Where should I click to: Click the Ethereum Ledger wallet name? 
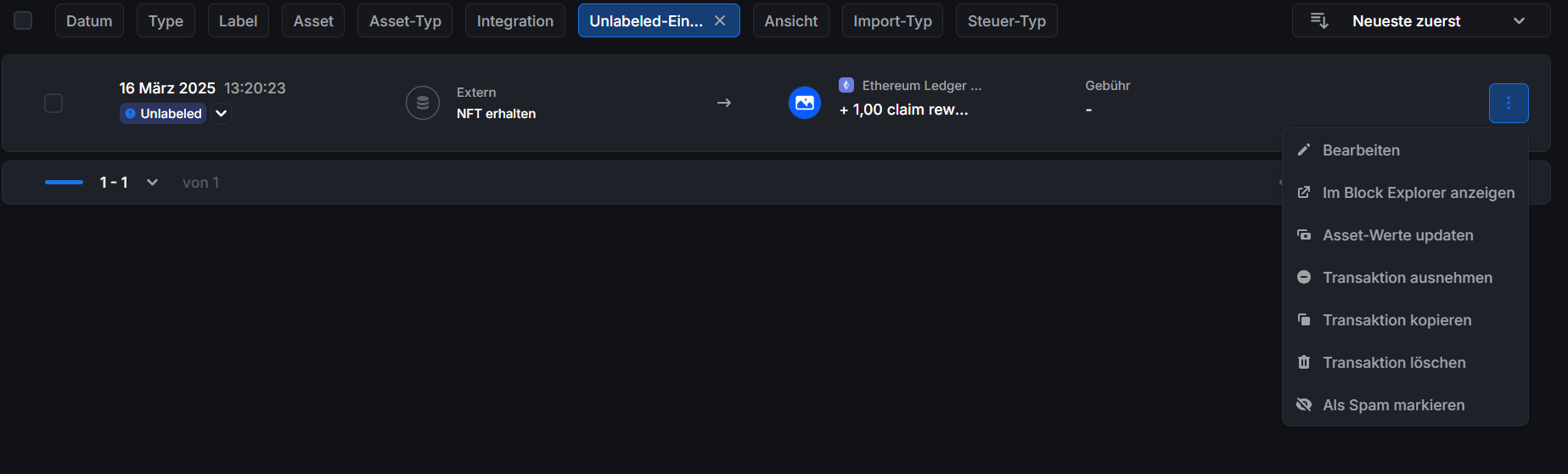[x=922, y=86]
